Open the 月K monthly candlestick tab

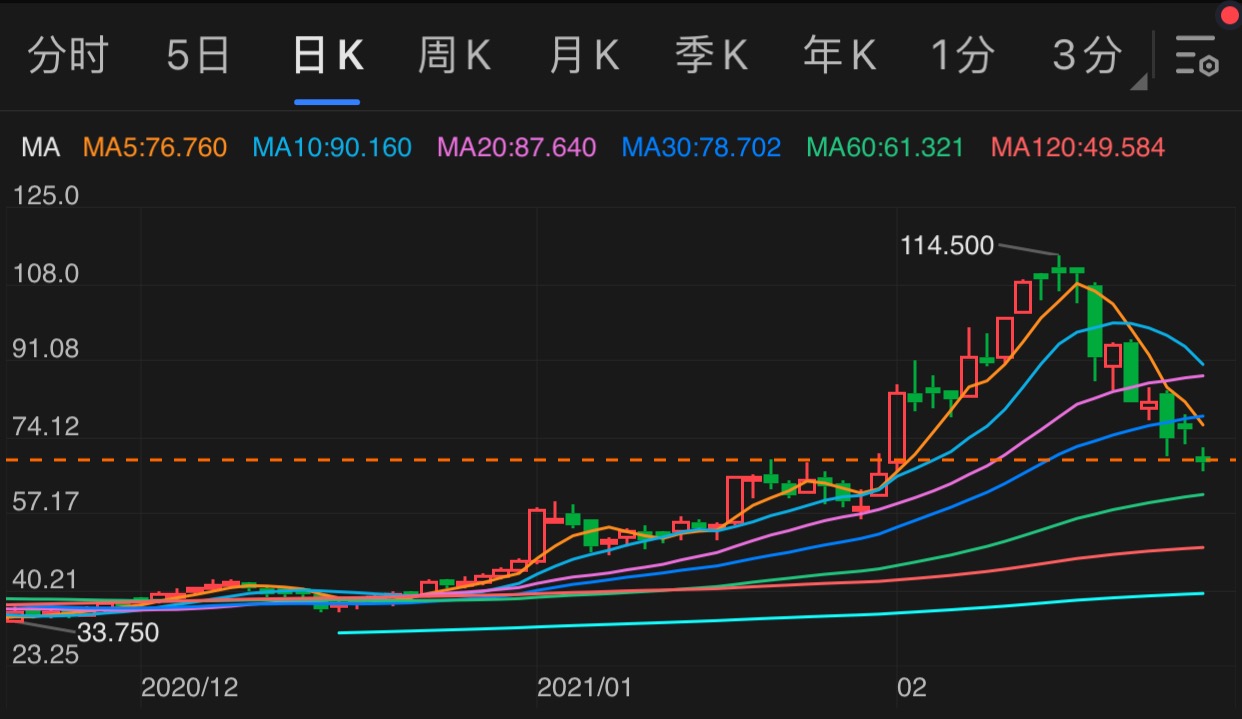tap(583, 55)
